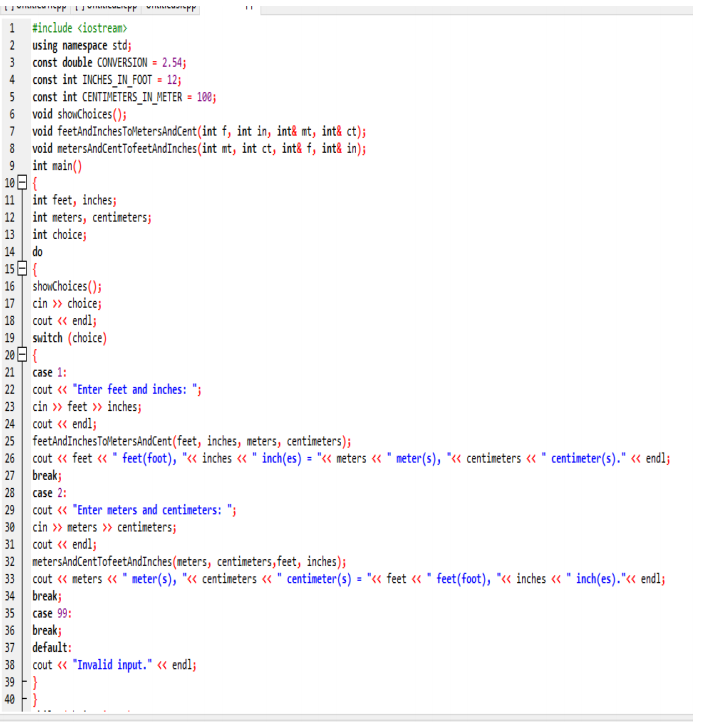Click the 'default:' label
713x727 pixels.
[52, 647]
